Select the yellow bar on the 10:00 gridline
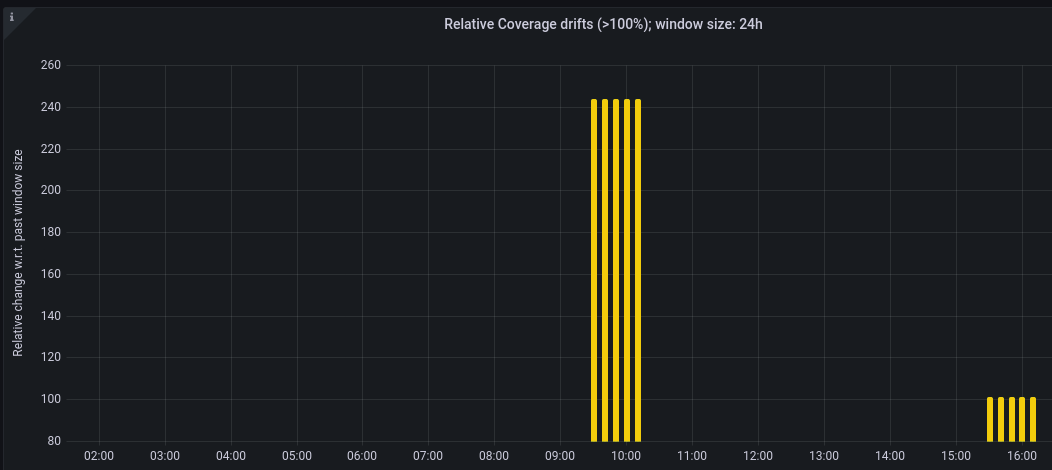This screenshot has height=470, width=1052. [x=627, y=270]
